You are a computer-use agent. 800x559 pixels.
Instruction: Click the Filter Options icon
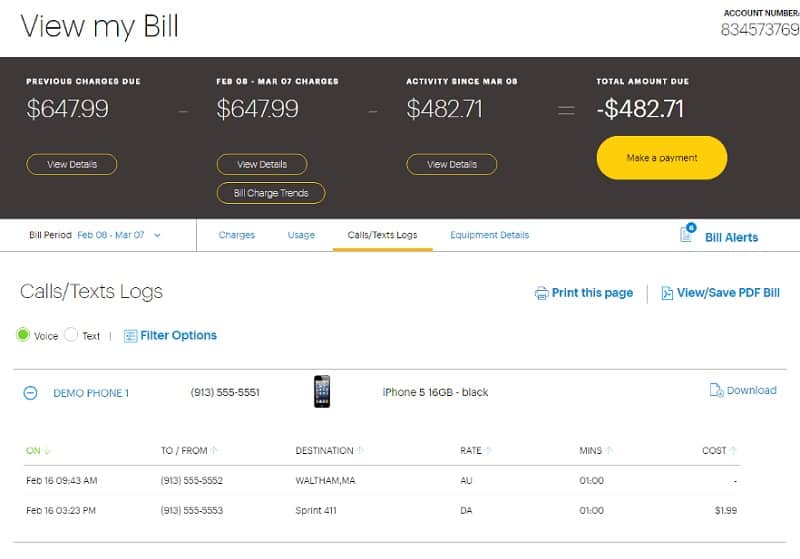130,336
